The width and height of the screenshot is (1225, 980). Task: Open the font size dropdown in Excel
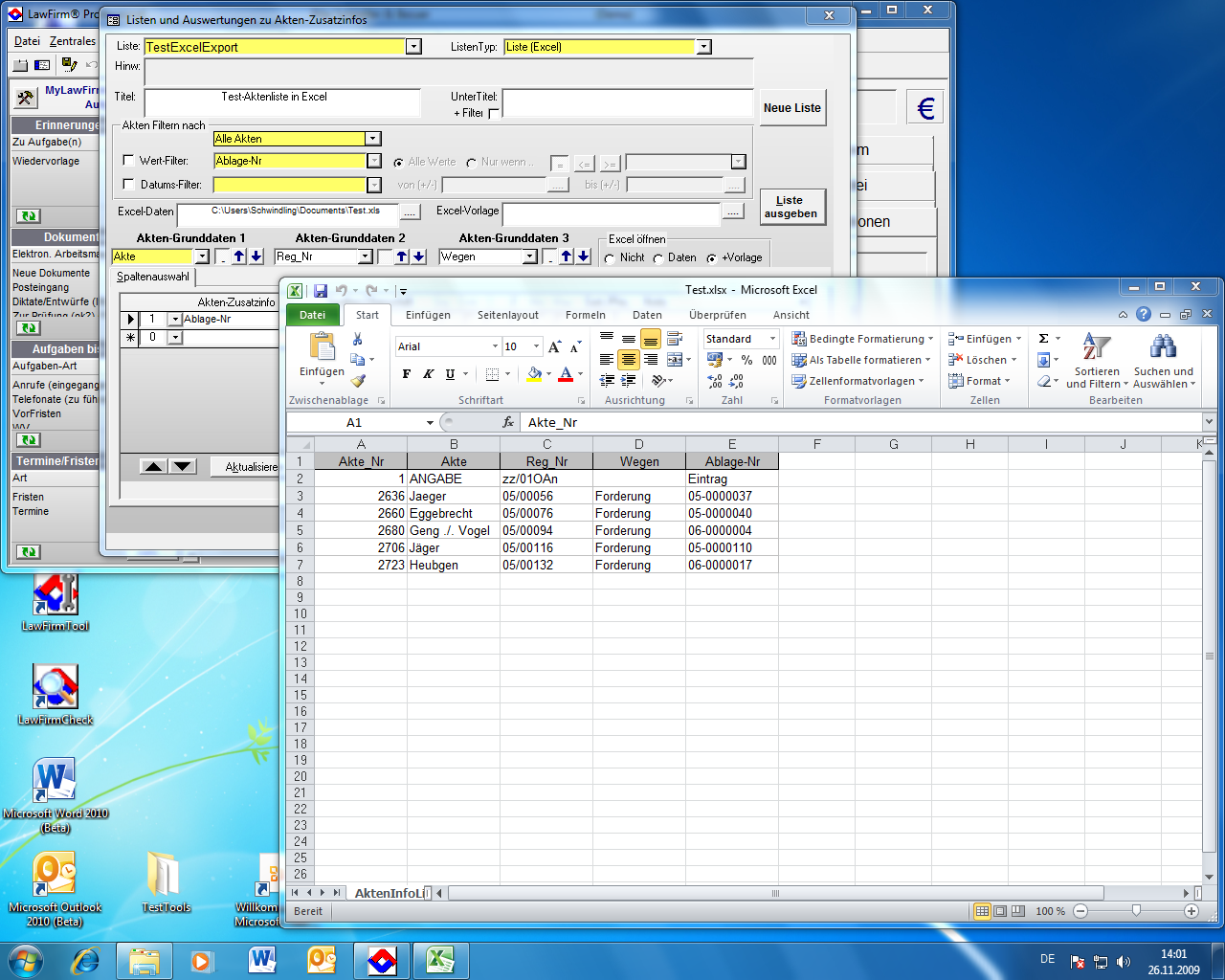(536, 346)
